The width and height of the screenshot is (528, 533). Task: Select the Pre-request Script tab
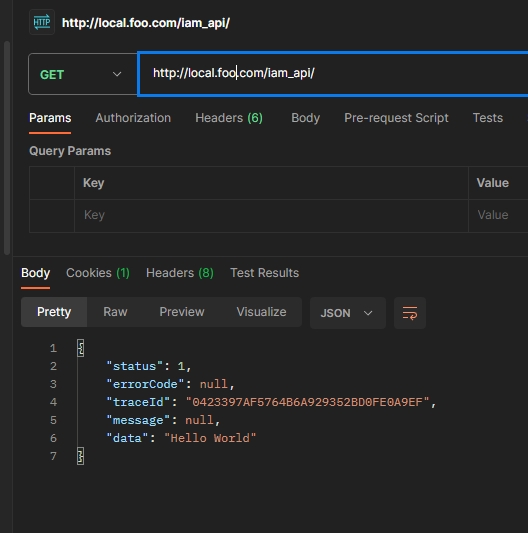396,118
